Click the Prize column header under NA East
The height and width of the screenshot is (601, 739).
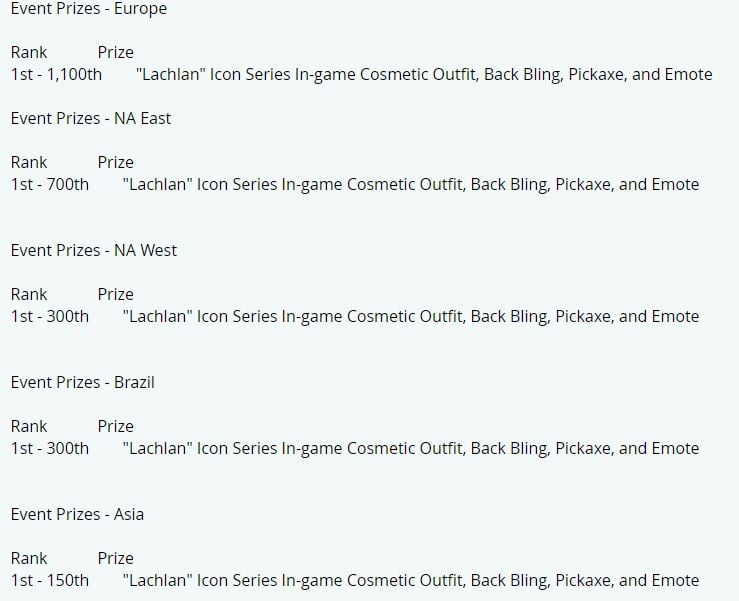pos(115,162)
